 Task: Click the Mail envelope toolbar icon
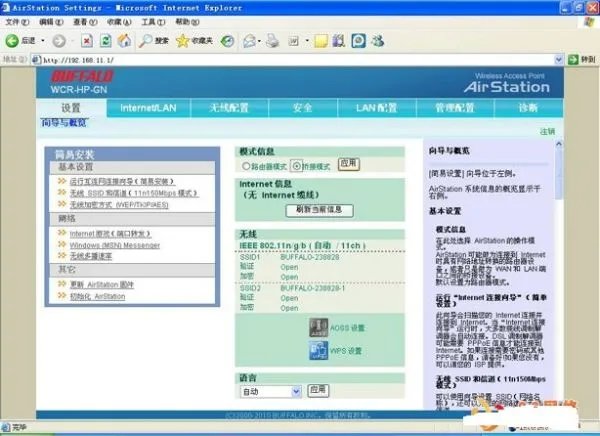pos(249,41)
